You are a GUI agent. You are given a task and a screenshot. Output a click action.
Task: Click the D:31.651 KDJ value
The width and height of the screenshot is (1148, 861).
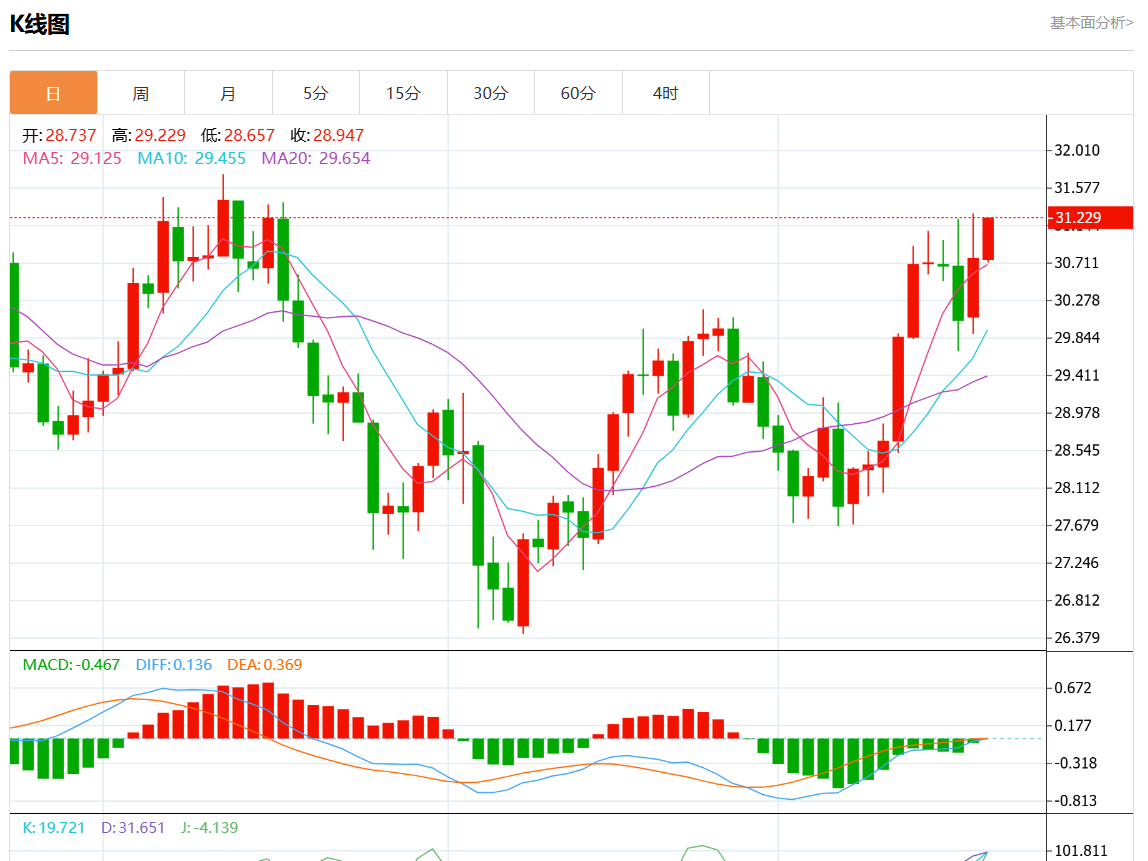tap(133, 827)
